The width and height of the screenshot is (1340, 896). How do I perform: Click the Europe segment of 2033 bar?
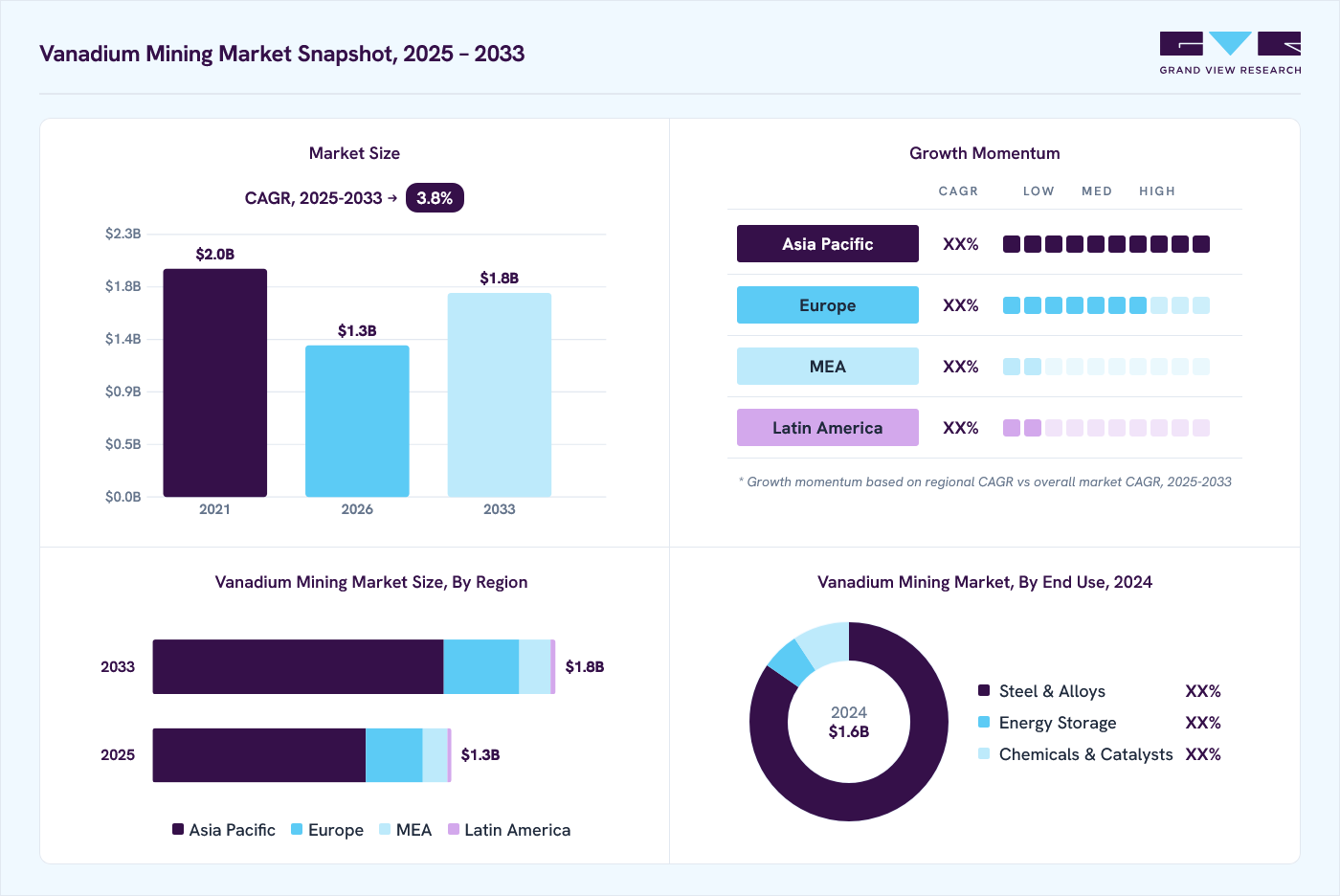(x=481, y=667)
